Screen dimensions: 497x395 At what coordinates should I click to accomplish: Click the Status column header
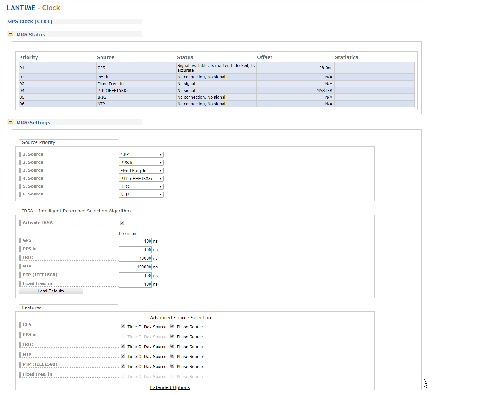click(185, 57)
